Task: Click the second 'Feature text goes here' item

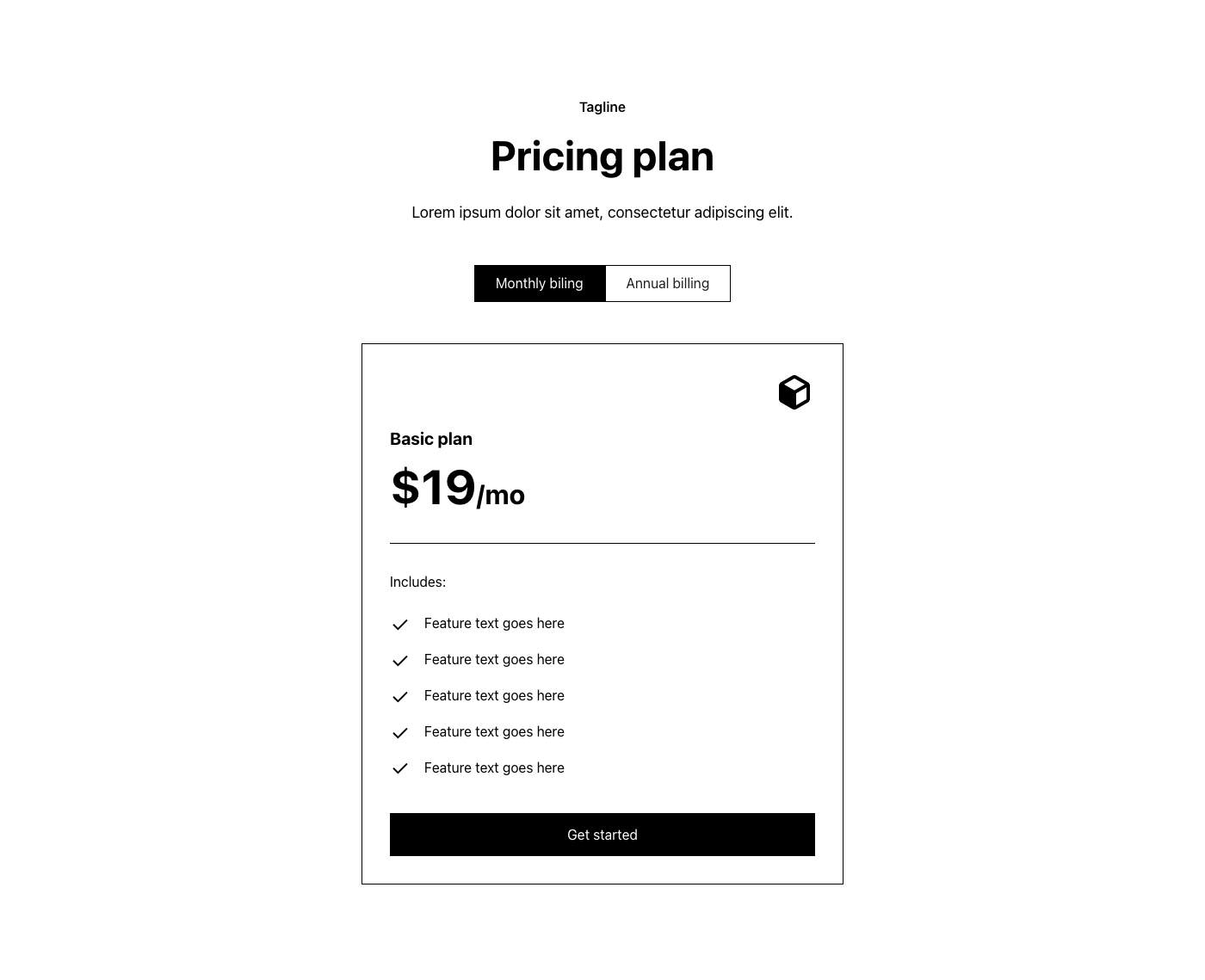Action: pos(494,660)
